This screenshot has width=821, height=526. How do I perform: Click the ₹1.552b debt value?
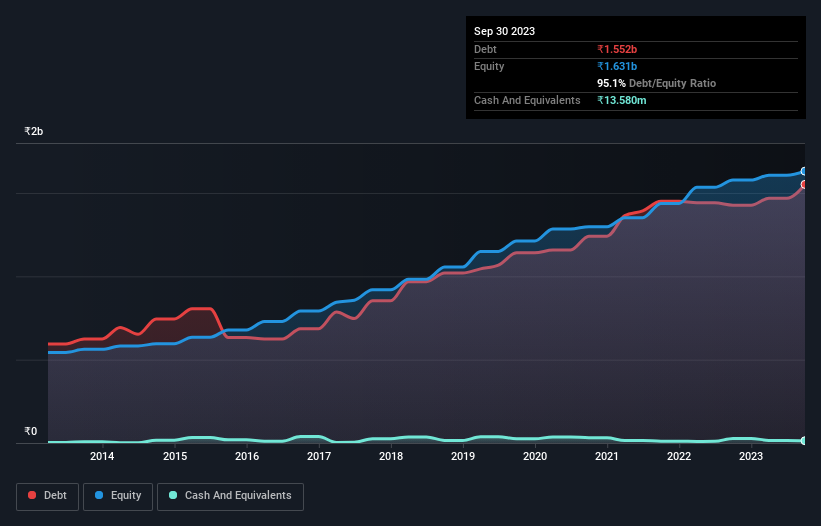[617, 49]
